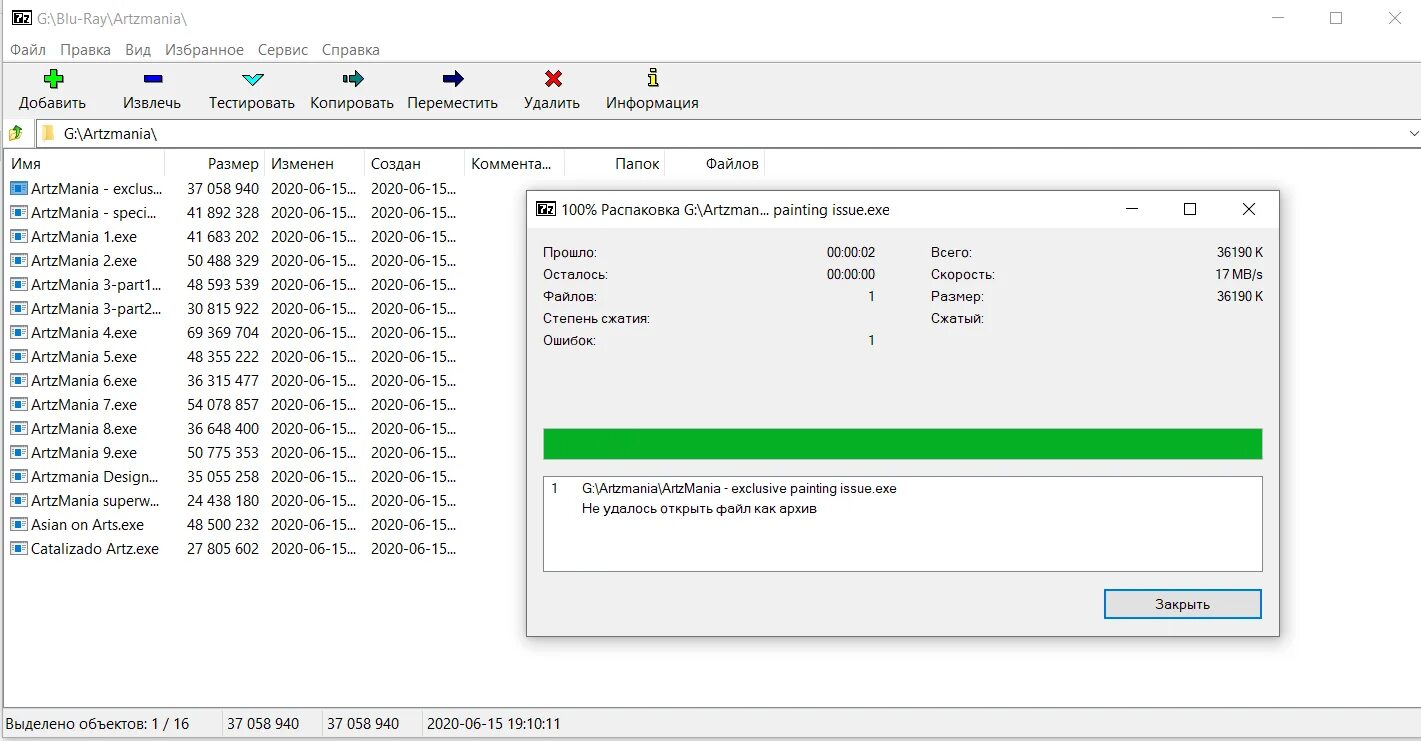
Task: Click file icon of ArtzMania superw row
Action: (19, 500)
